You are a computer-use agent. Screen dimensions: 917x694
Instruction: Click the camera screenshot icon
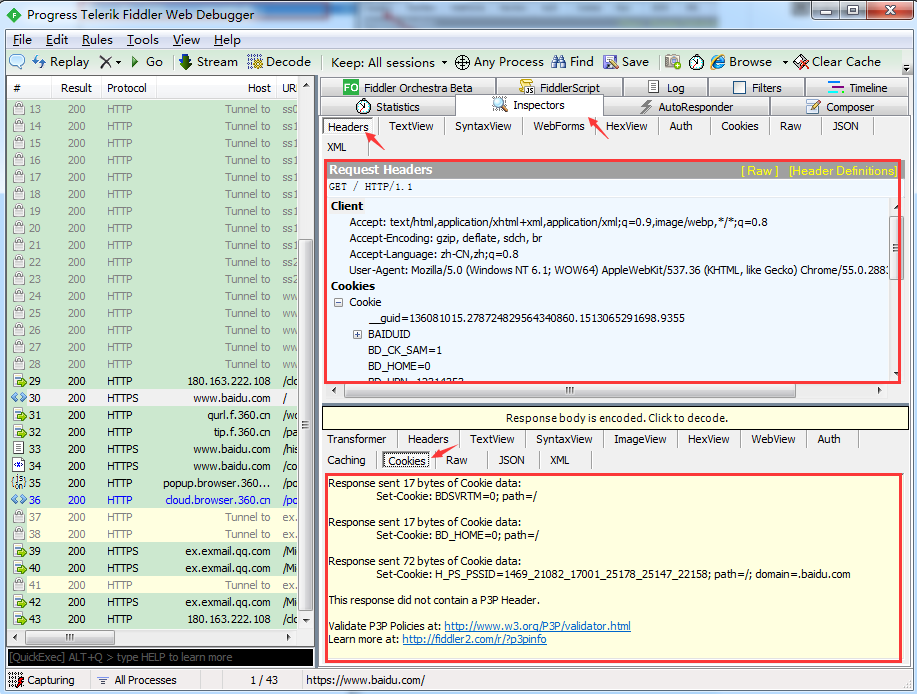pos(673,62)
